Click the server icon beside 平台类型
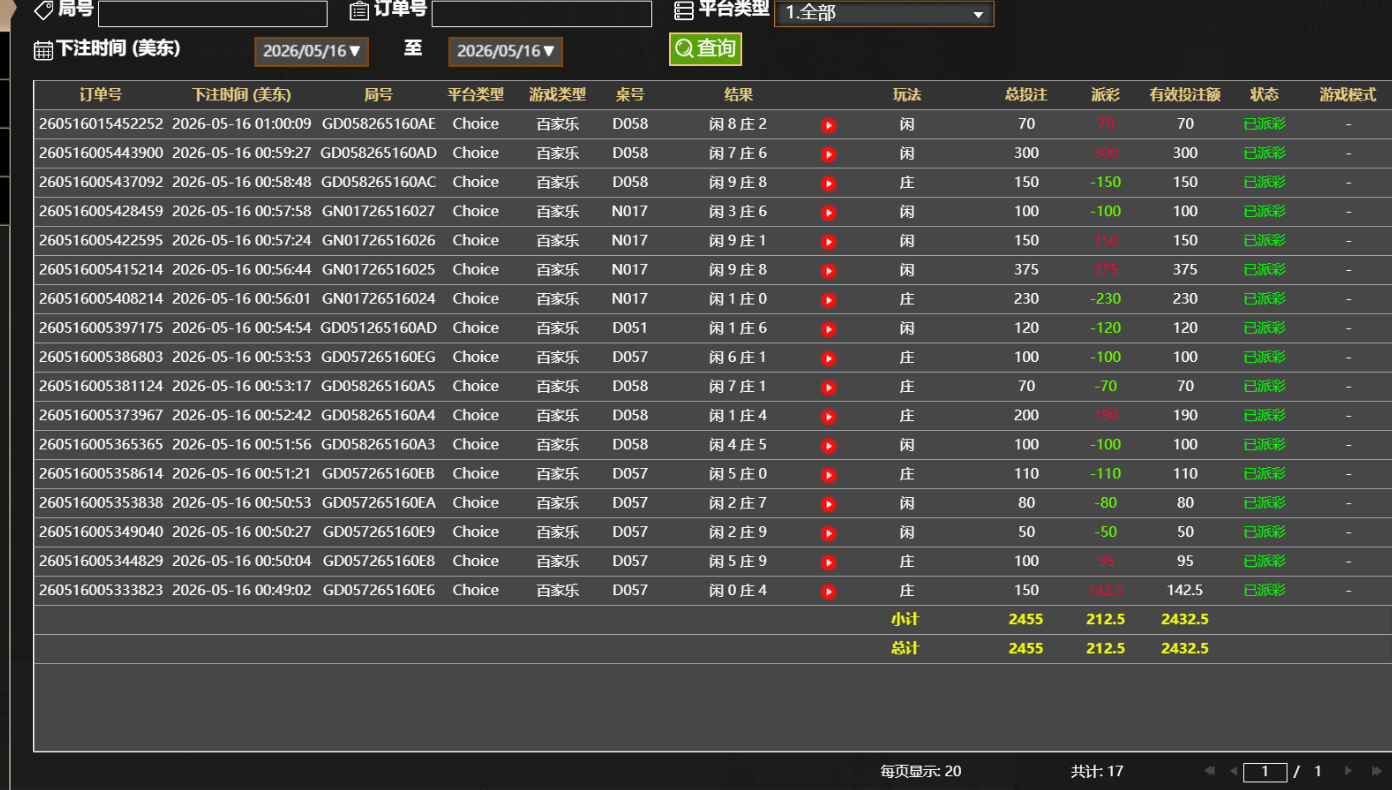The height and width of the screenshot is (790, 1392). coord(684,10)
